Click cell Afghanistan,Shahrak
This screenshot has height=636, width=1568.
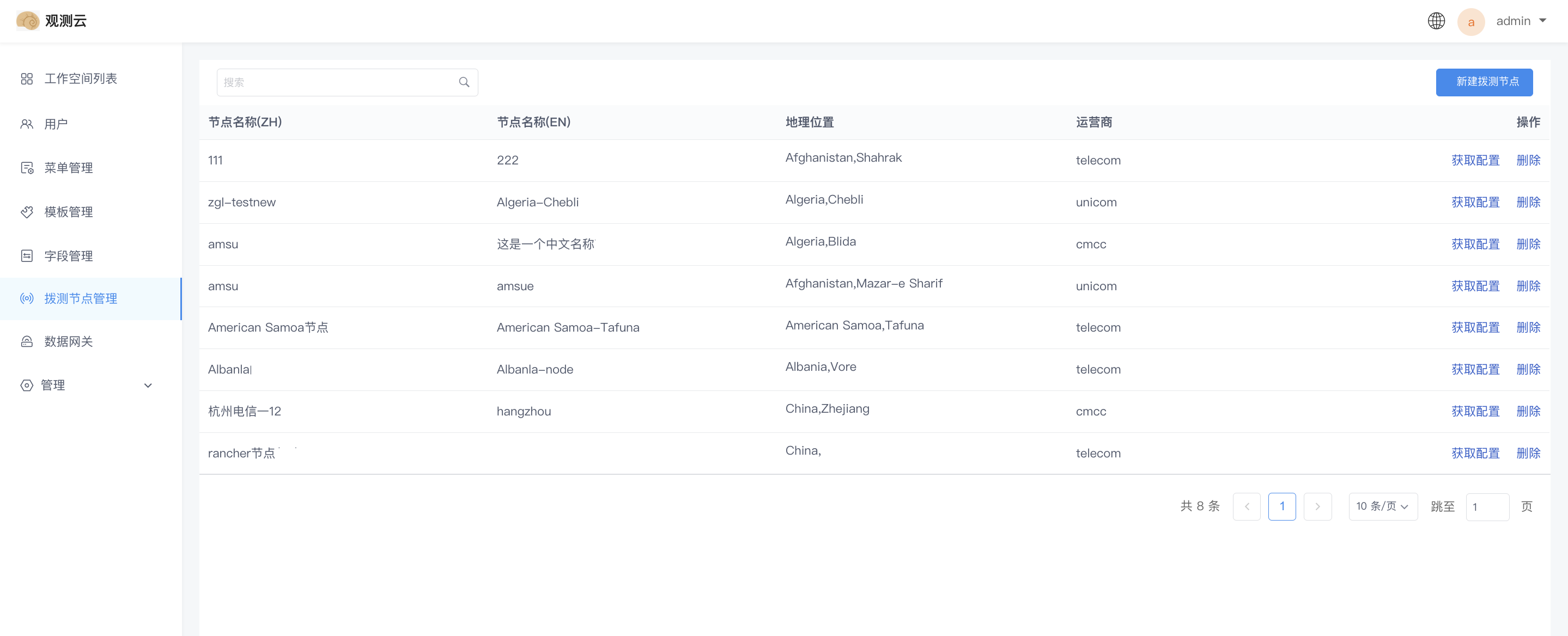click(843, 157)
